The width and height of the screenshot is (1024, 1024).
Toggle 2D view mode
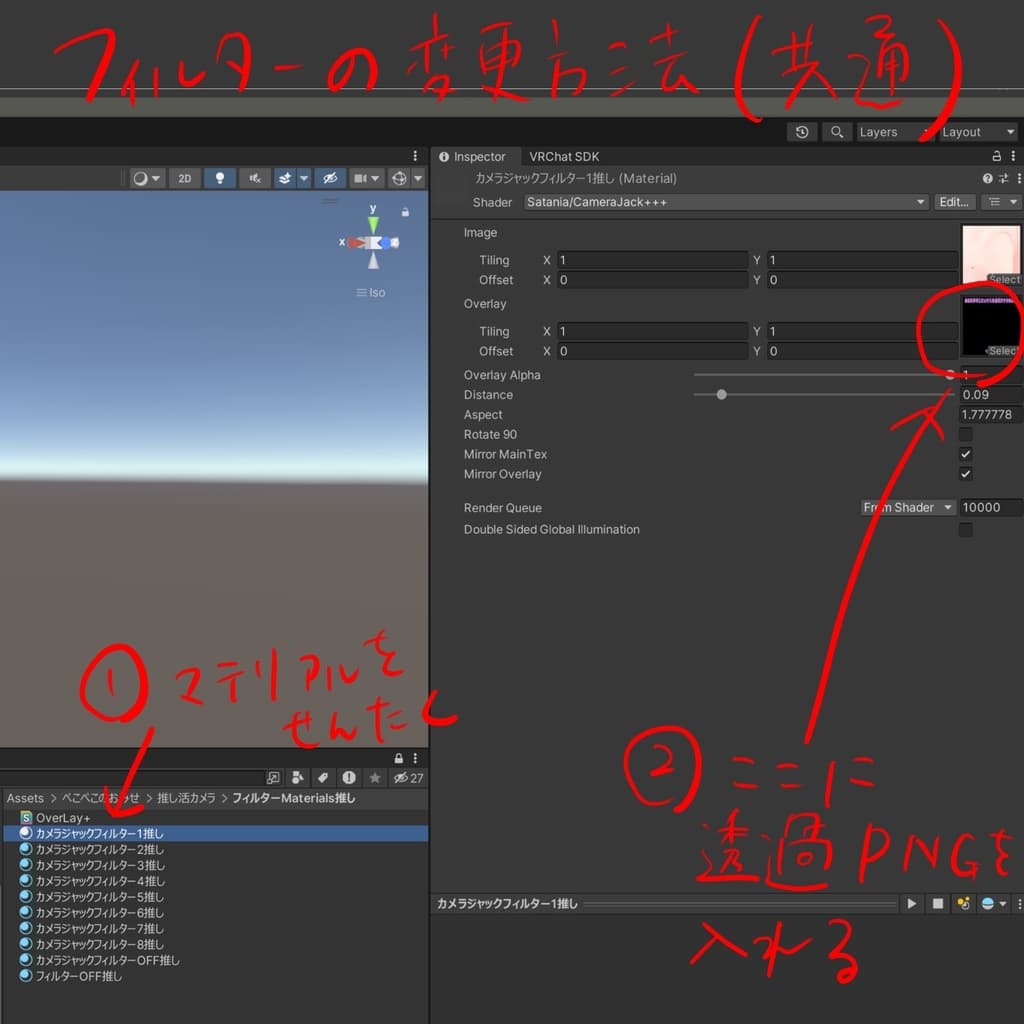coord(185,178)
